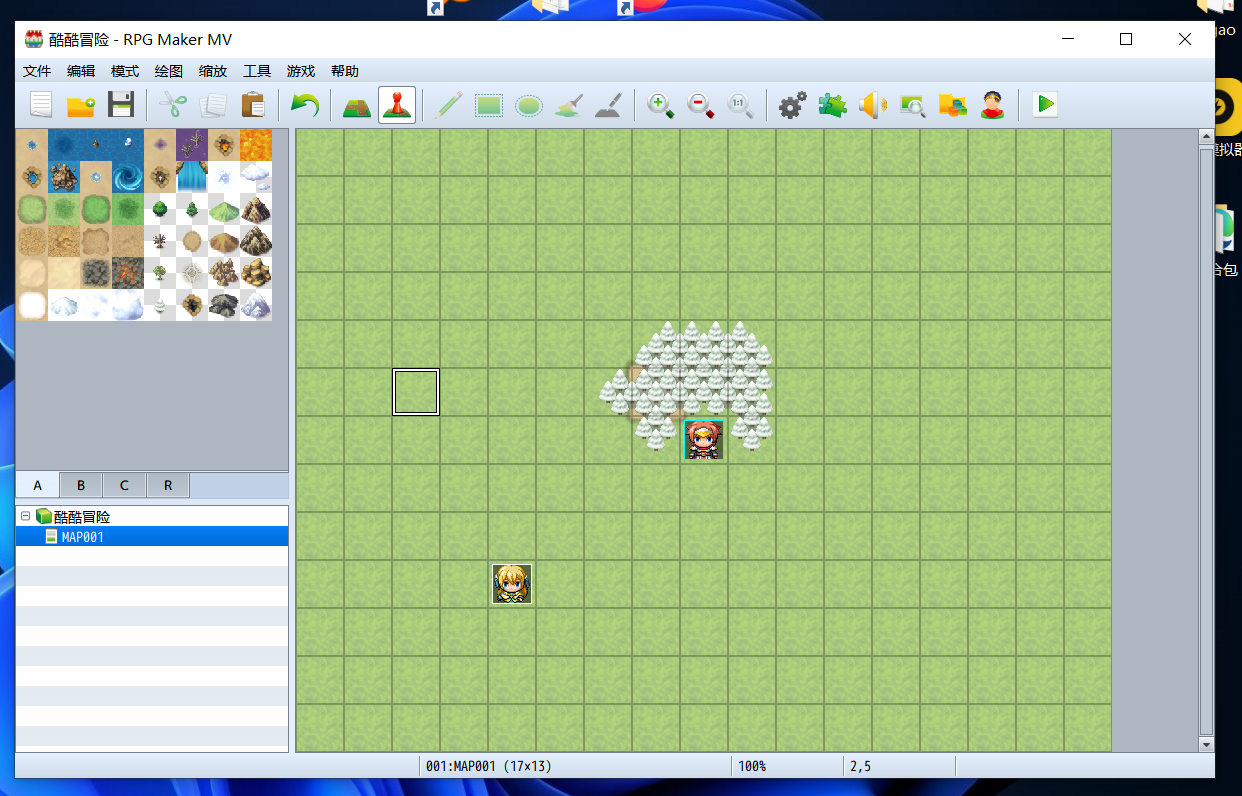The width and height of the screenshot is (1242, 796).
Task: Click the 2,5 coordinates in status bar
Action: tap(860, 766)
